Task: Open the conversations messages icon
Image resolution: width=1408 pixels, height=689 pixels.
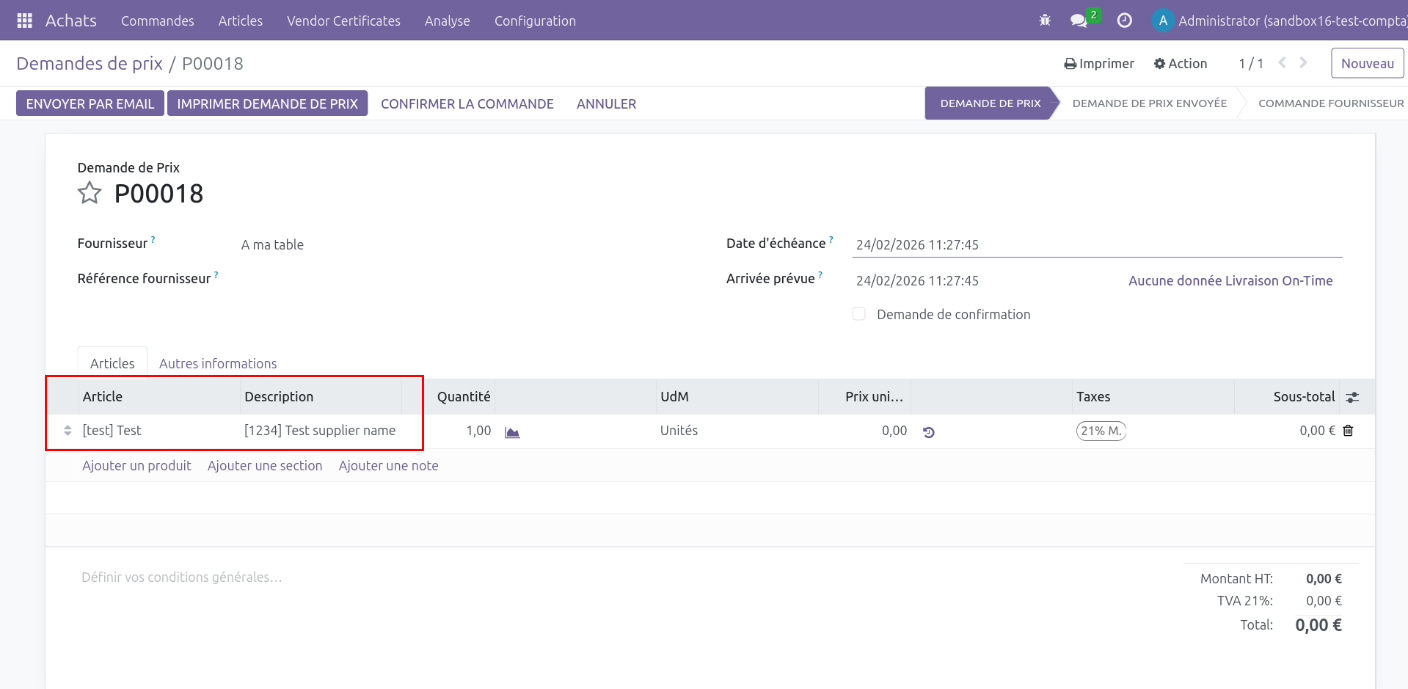Action: point(1078,20)
